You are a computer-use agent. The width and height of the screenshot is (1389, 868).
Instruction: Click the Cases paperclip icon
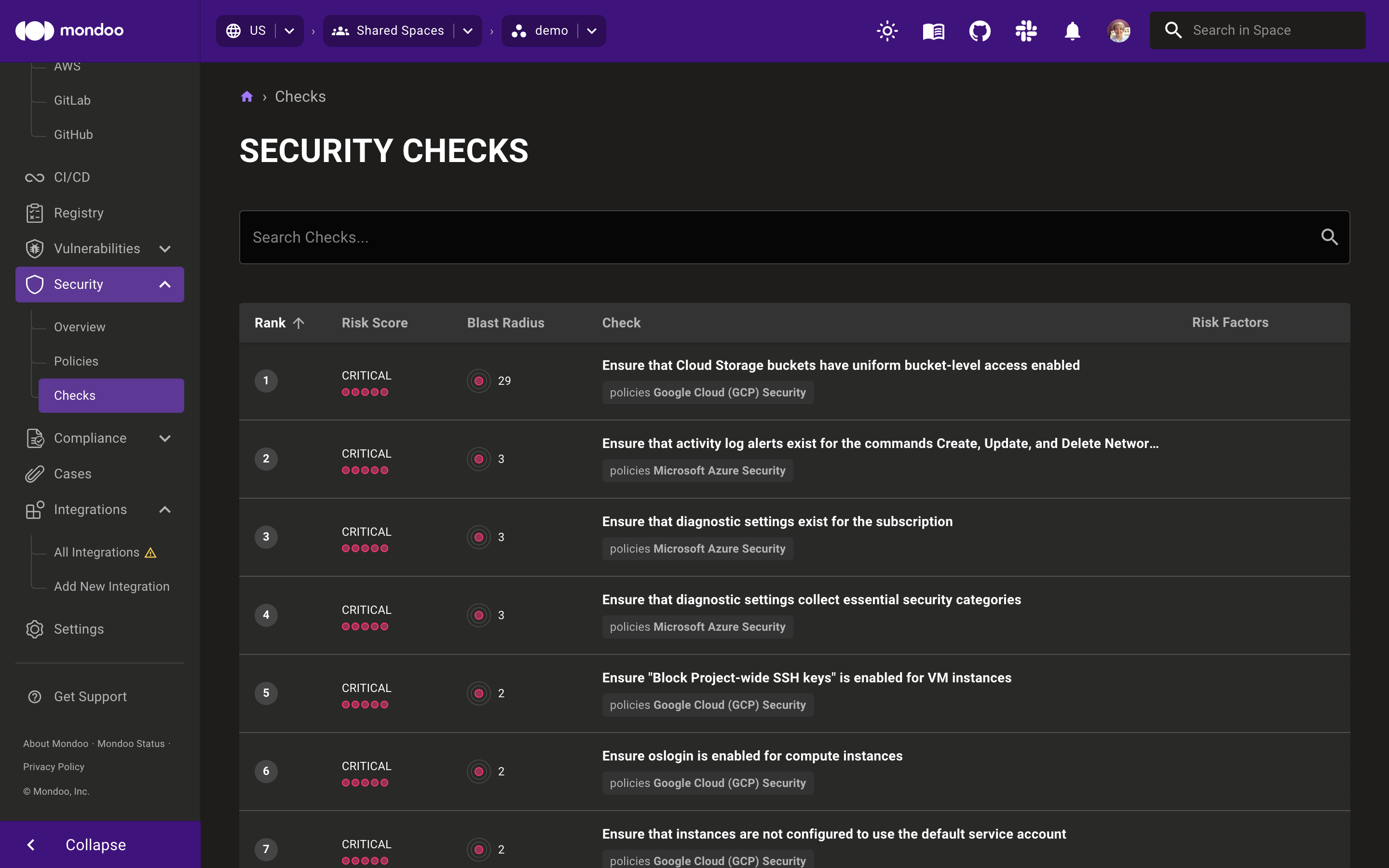click(34, 474)
